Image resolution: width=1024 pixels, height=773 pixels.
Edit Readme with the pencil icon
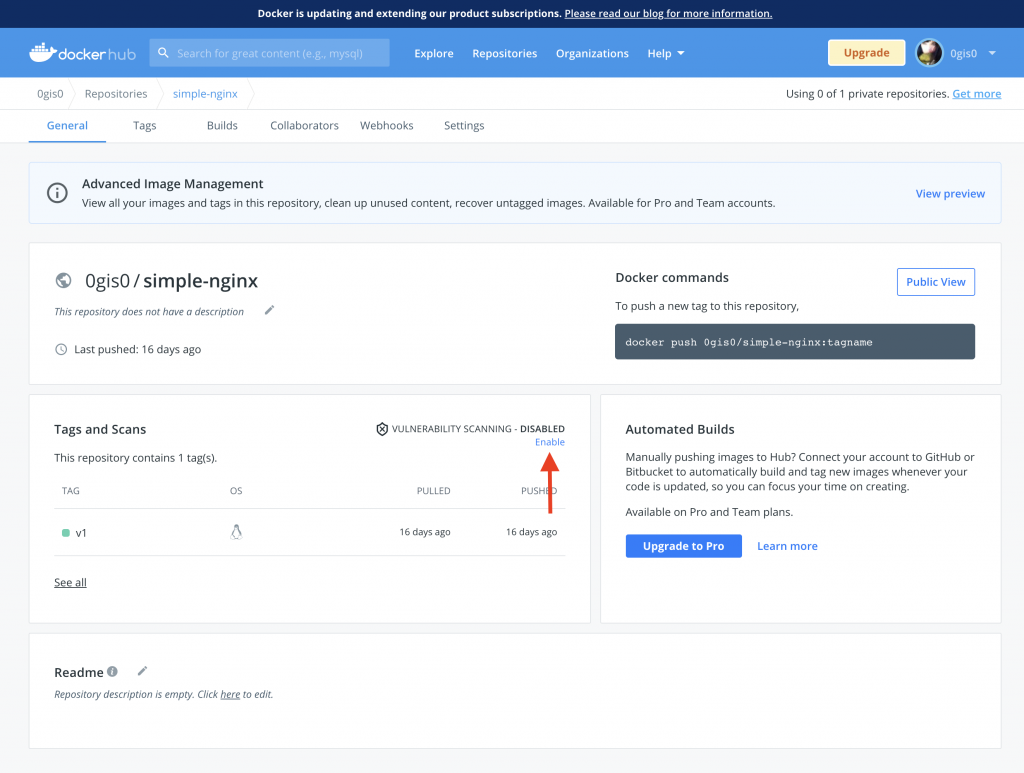142,671
